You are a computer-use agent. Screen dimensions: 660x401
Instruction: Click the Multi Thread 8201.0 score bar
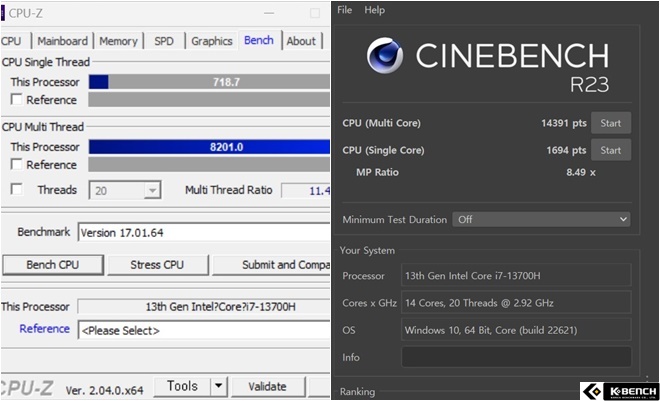click(x=209, y=147)
